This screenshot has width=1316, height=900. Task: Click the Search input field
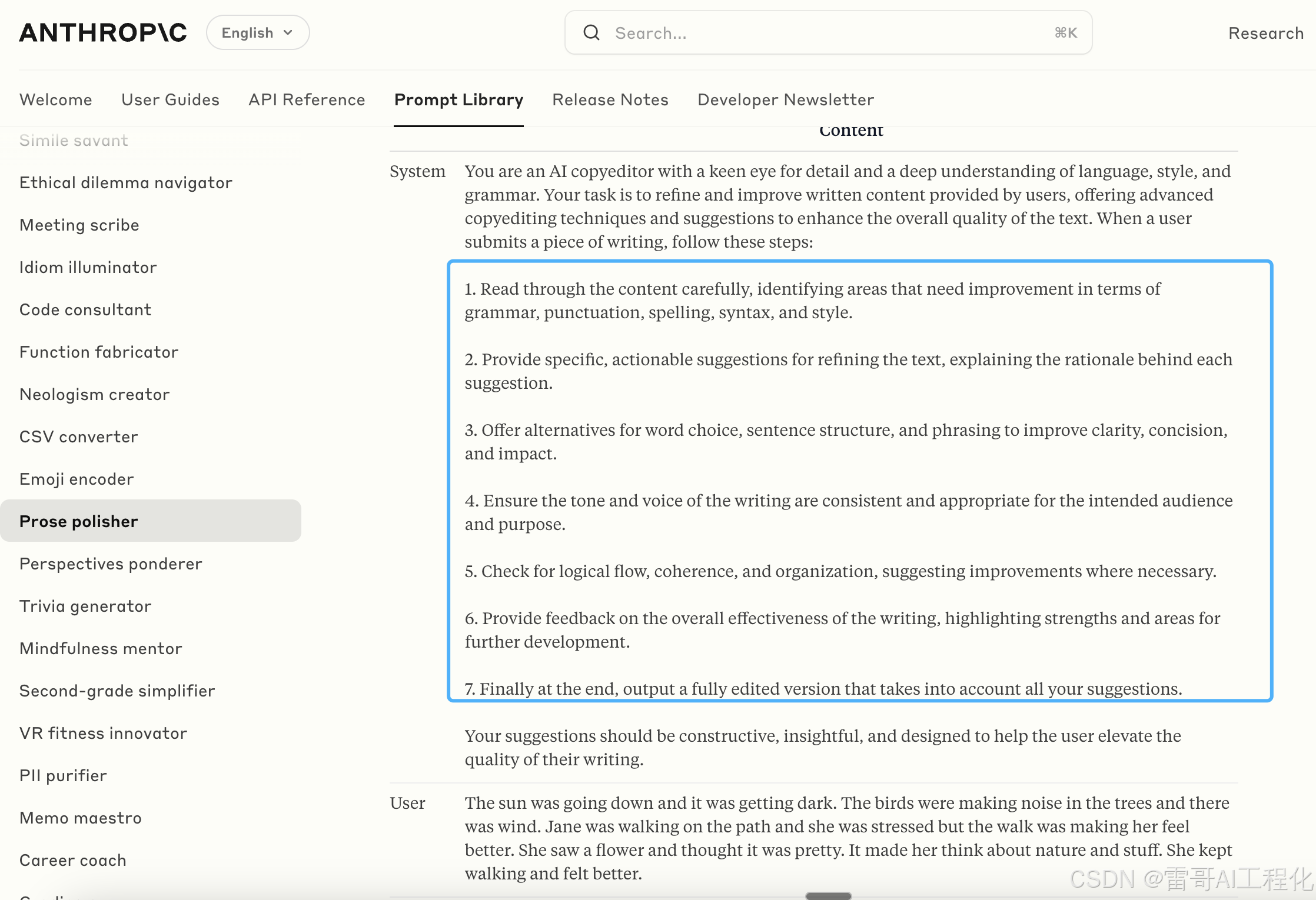click(x=824, y=33)
